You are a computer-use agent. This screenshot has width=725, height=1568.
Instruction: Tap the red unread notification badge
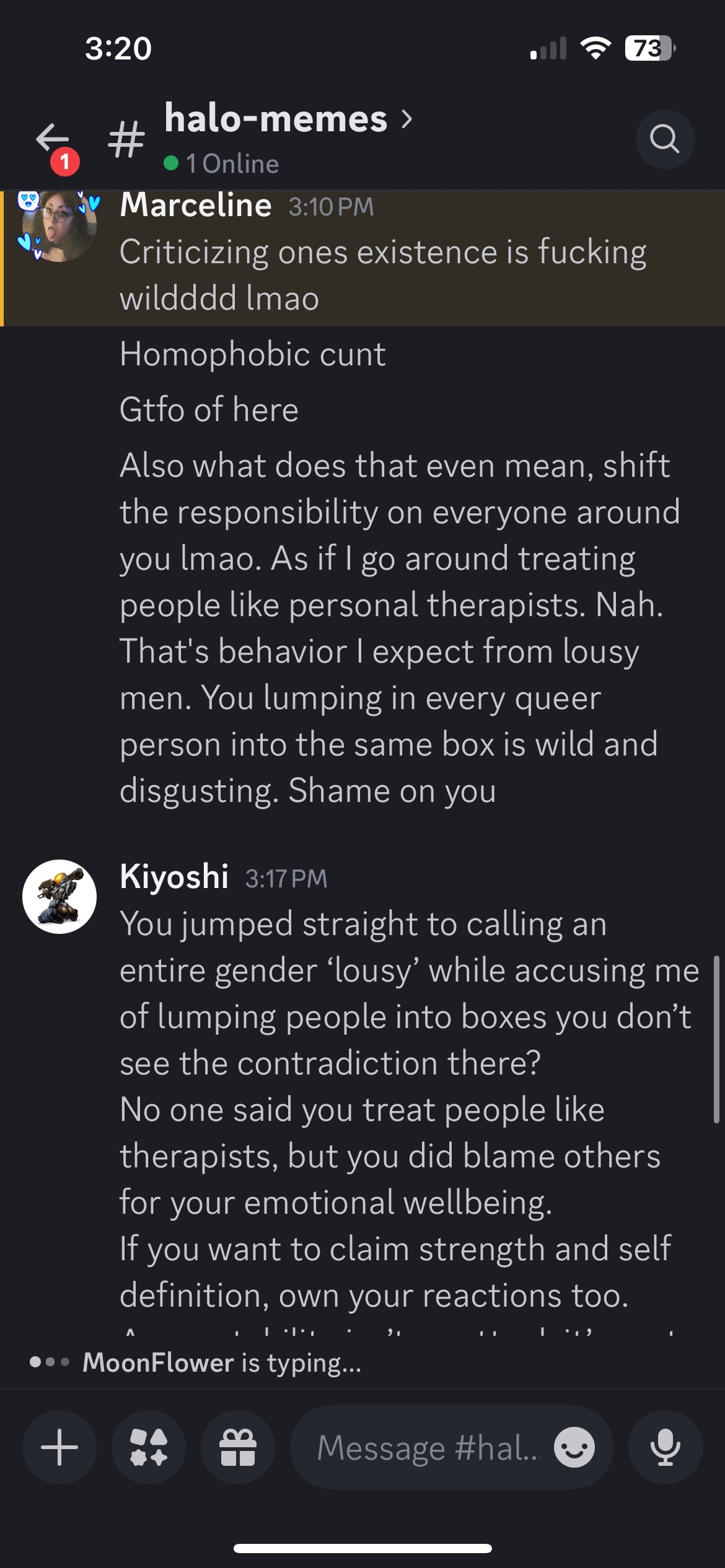(x=65, y=162)
